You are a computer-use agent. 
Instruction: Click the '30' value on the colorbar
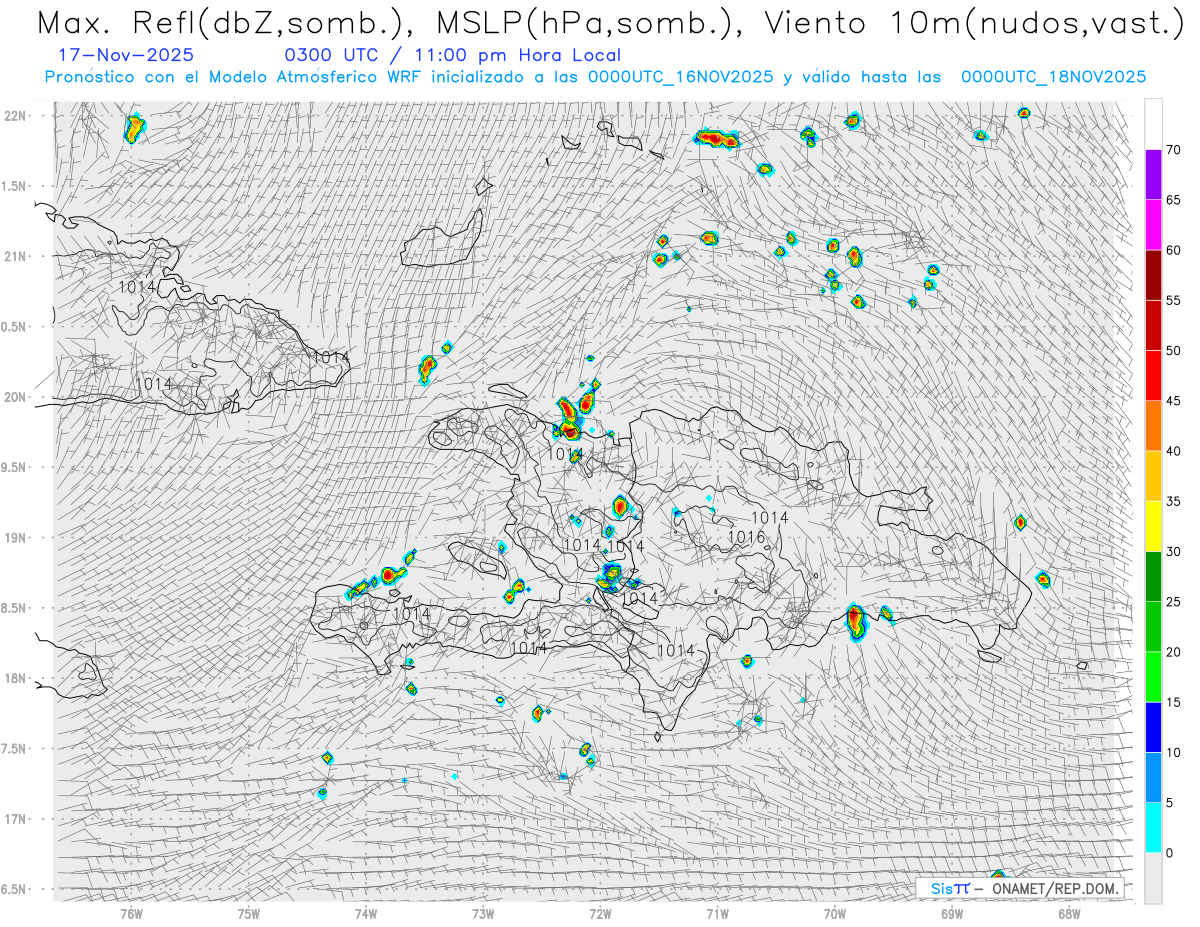1173,551
